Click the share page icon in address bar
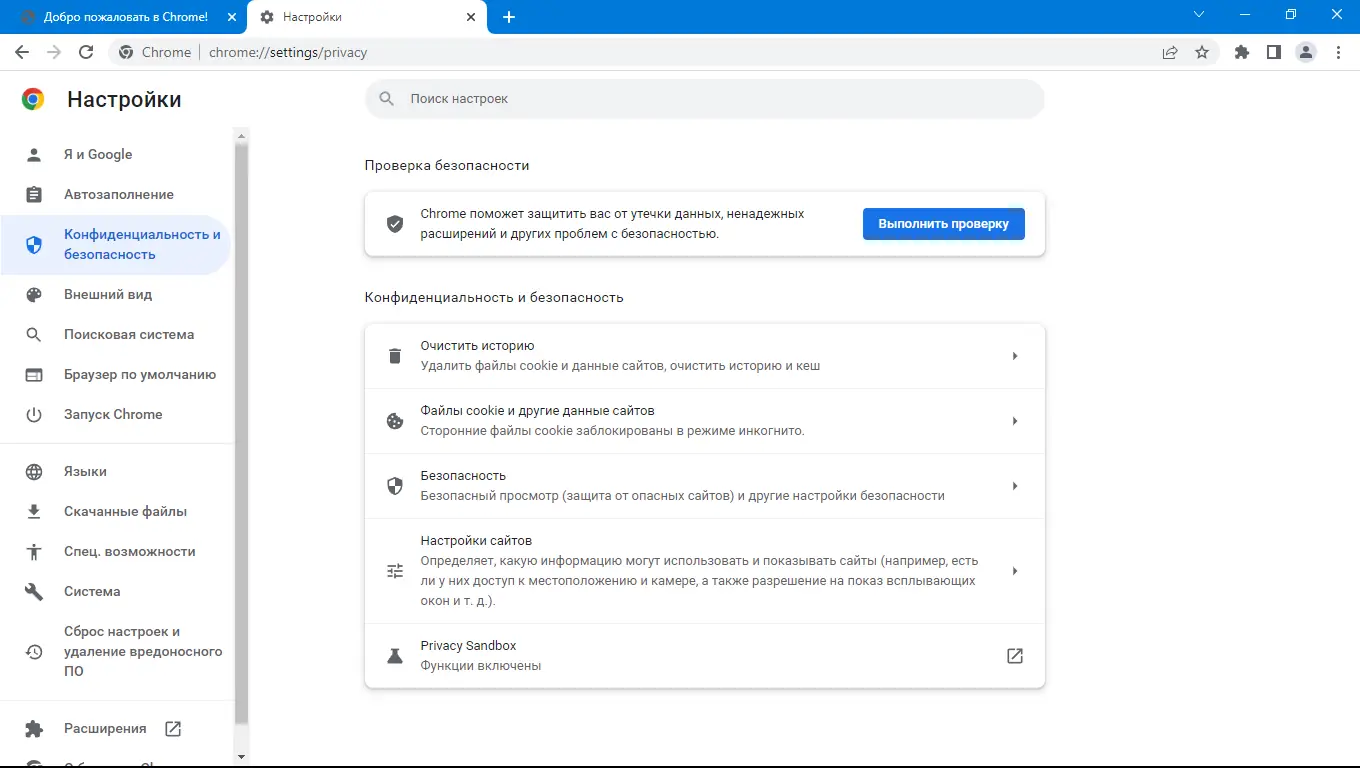The width and height of the screenshot is (1360, 768). tap(1170, 52)
